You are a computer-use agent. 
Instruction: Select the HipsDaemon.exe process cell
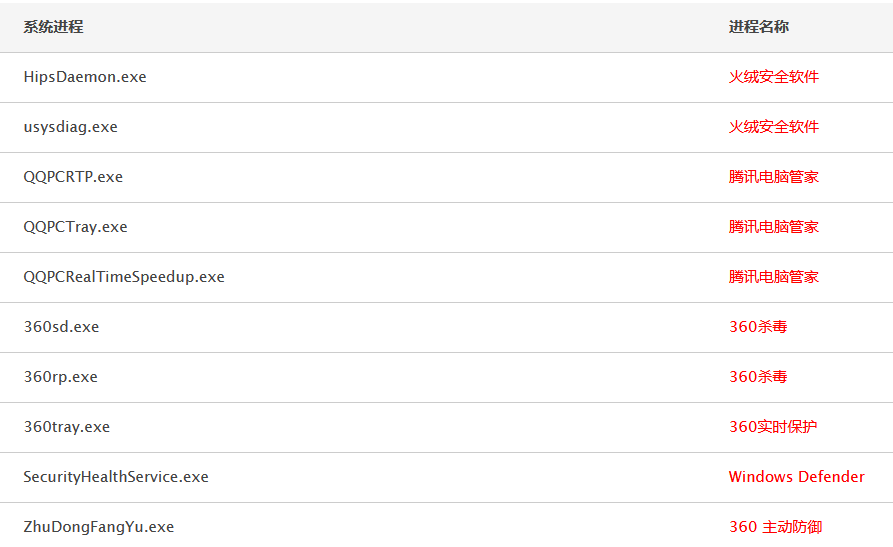(85, 77)
